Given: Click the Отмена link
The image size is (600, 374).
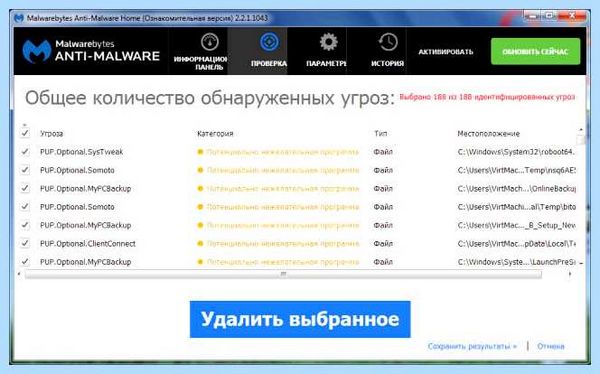Looking at the screenshot, I should pyautogui.click(x=551, y=346).
